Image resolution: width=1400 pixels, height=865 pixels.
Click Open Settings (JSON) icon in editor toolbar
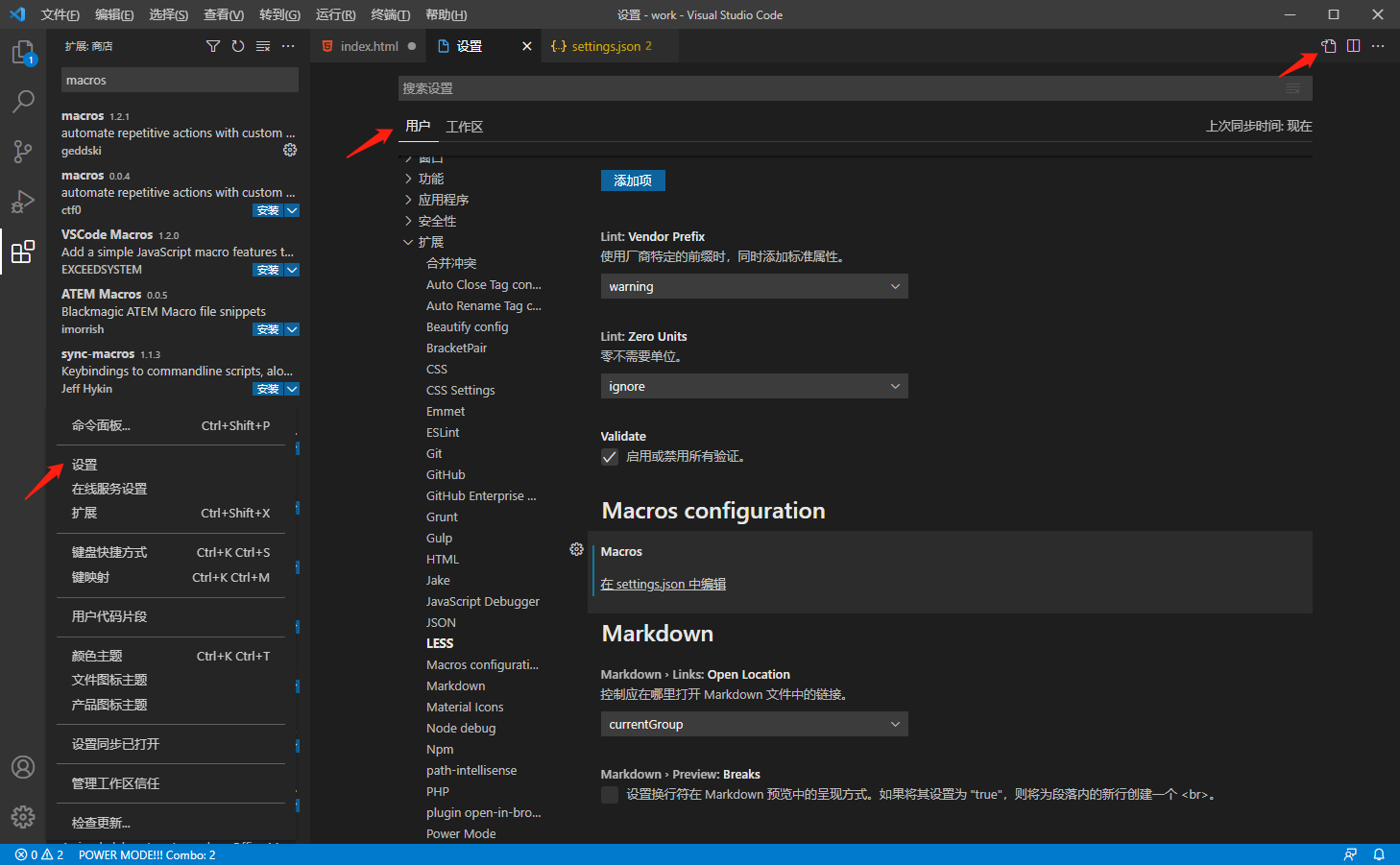1329,46
